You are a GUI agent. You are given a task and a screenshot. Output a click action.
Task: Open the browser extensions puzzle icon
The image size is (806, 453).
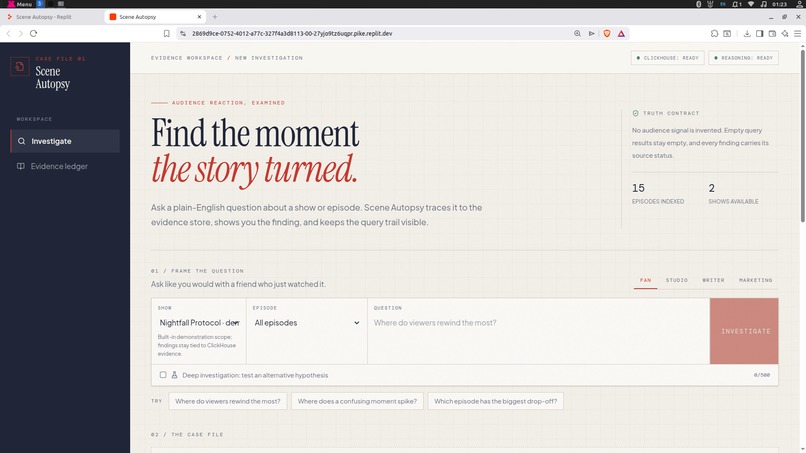(715, 33)
